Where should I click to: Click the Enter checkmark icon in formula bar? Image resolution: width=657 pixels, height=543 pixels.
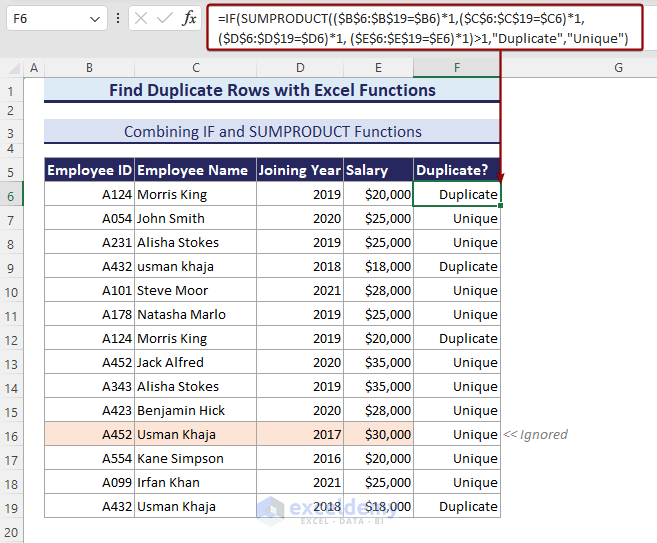[x=164, y=19]
